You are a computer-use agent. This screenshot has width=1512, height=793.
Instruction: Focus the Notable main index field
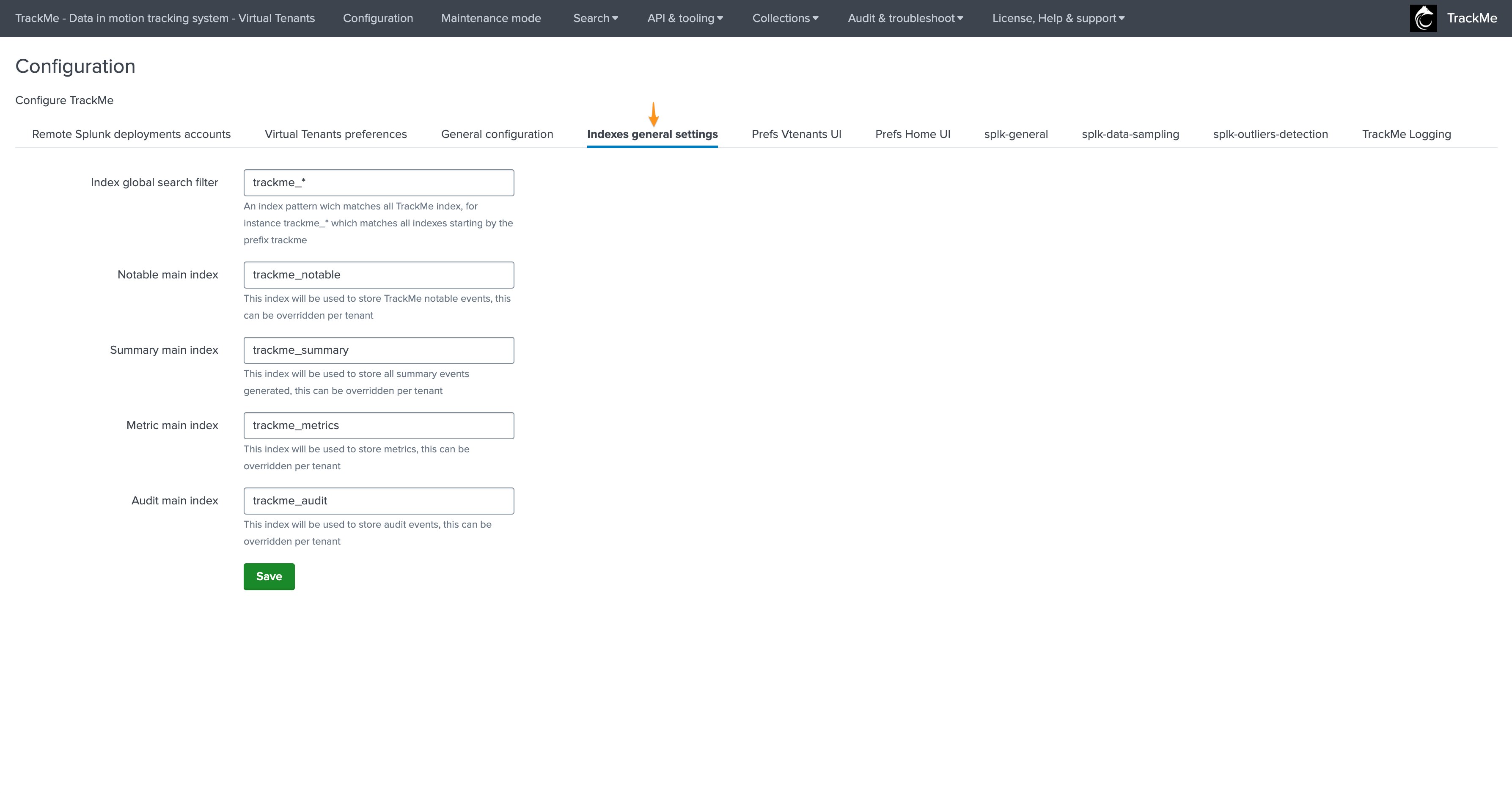pyautogui.click(x=379, y=275)
